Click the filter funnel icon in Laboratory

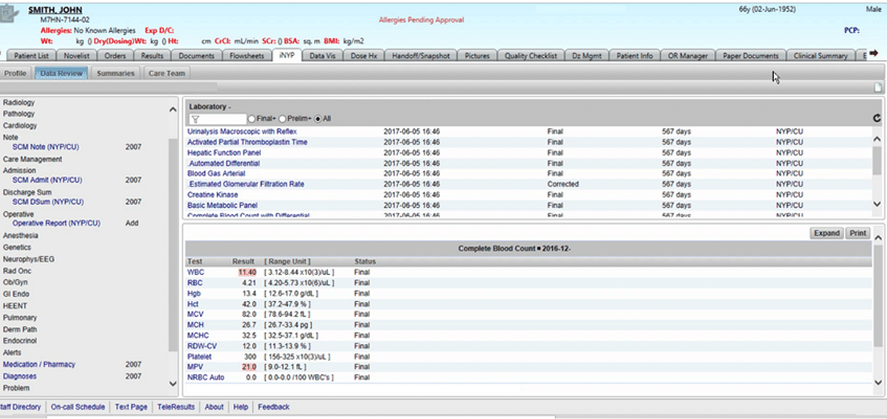coord(195,119)
